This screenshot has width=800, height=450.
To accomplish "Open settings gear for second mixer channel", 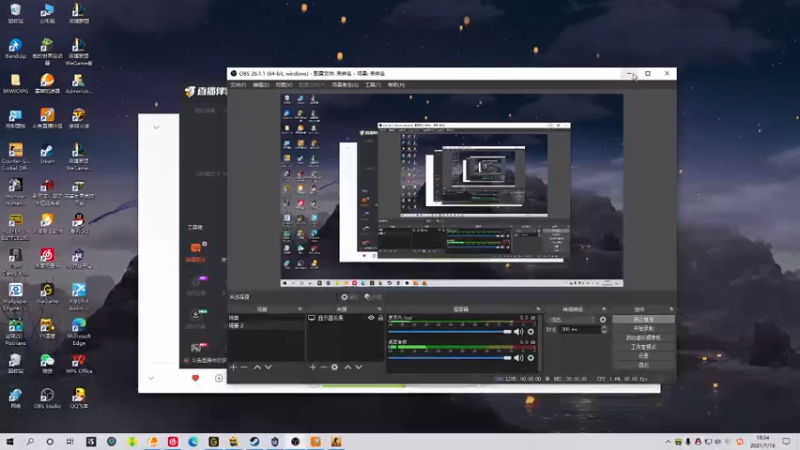I will click(x=531, y=358).
